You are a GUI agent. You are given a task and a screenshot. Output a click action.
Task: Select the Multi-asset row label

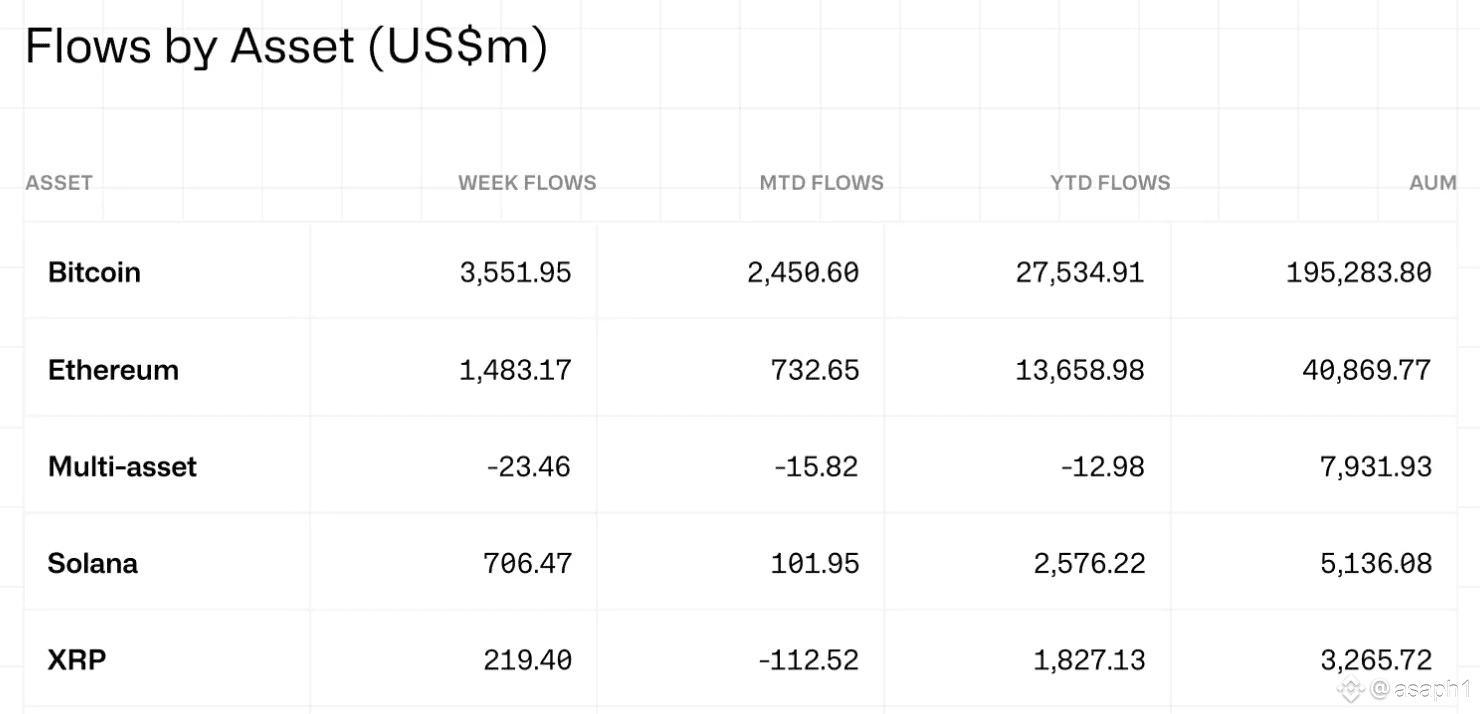coord(122,467)
